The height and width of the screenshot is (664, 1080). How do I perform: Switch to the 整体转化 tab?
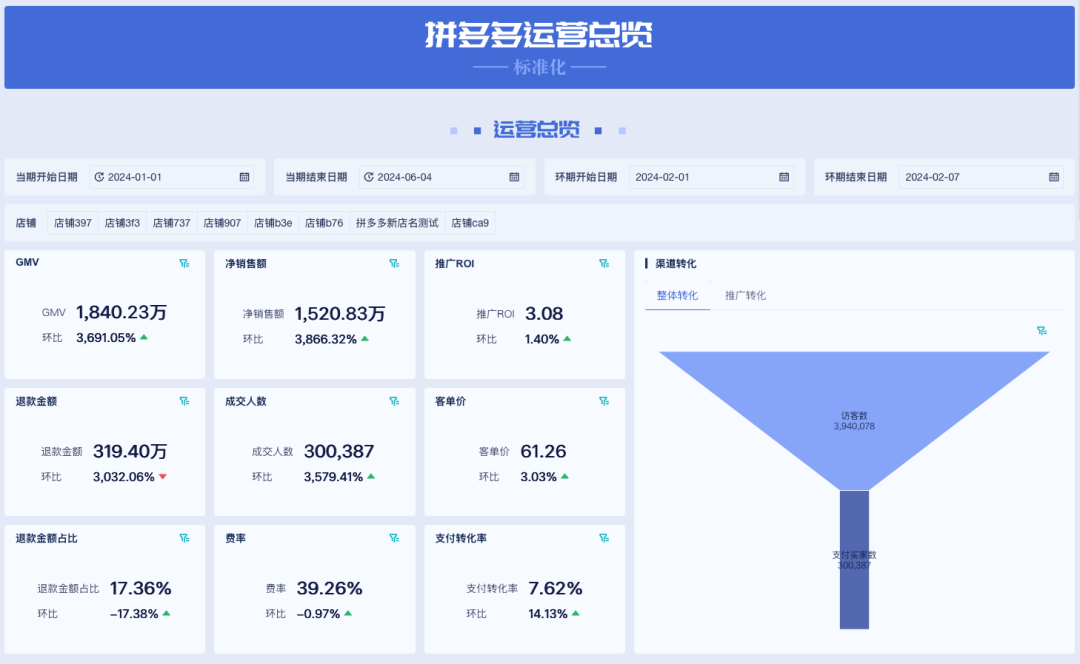(x=677, y=295)
